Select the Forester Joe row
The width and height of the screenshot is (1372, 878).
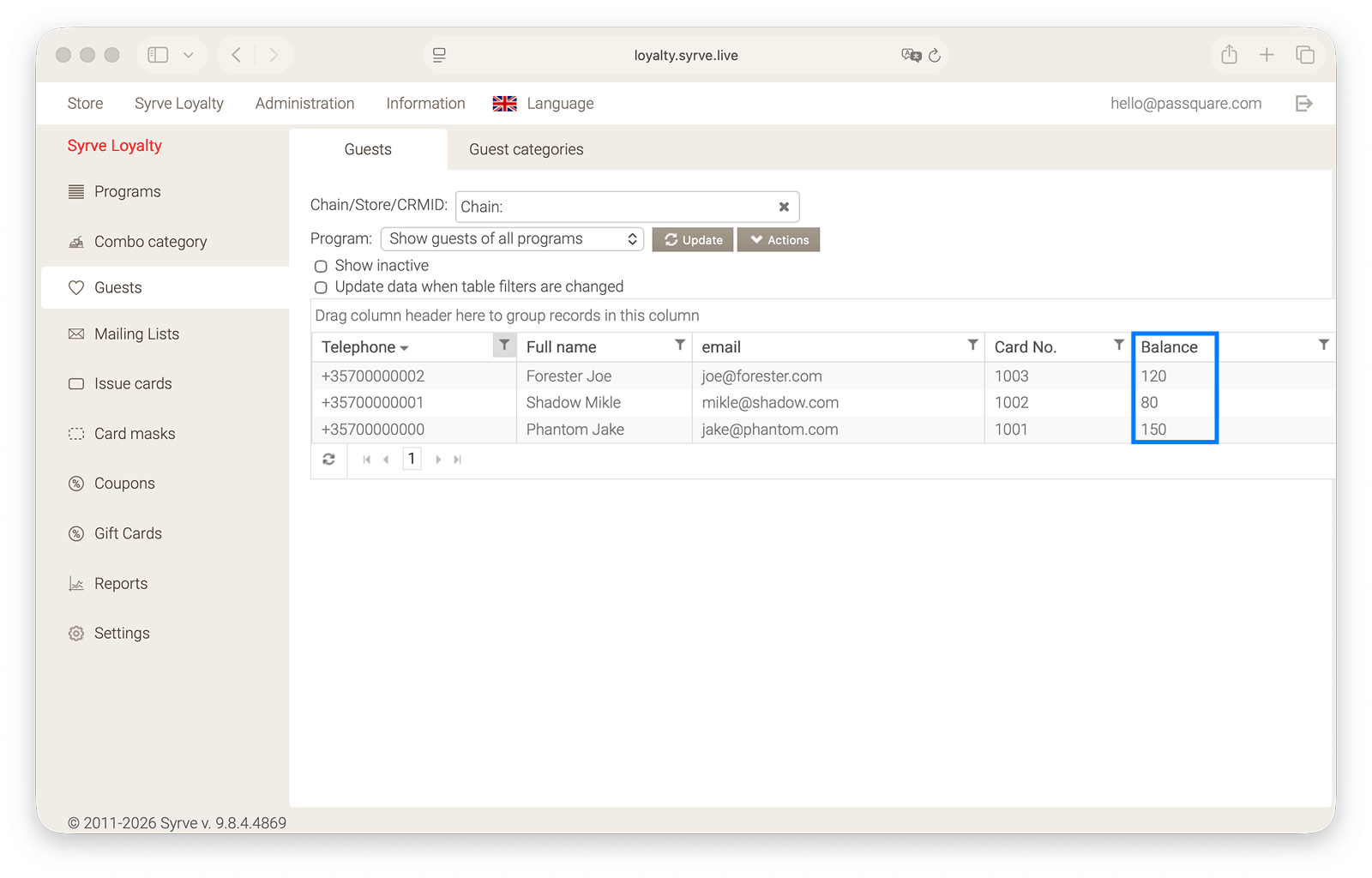tap(823, 376)
